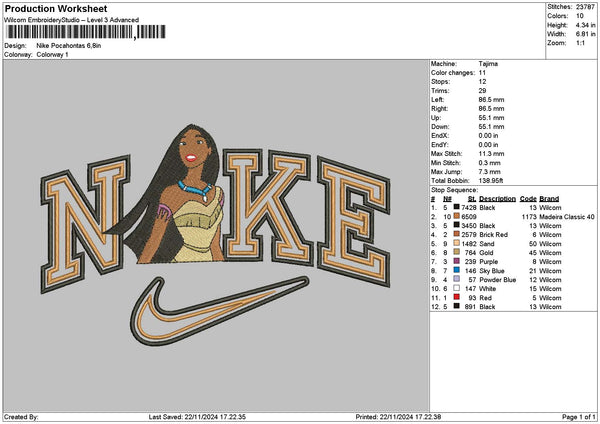The width and height of the screenshot is (600, 424).
Task: Click the 'Colorway 1' value
Action: [52, 55]
